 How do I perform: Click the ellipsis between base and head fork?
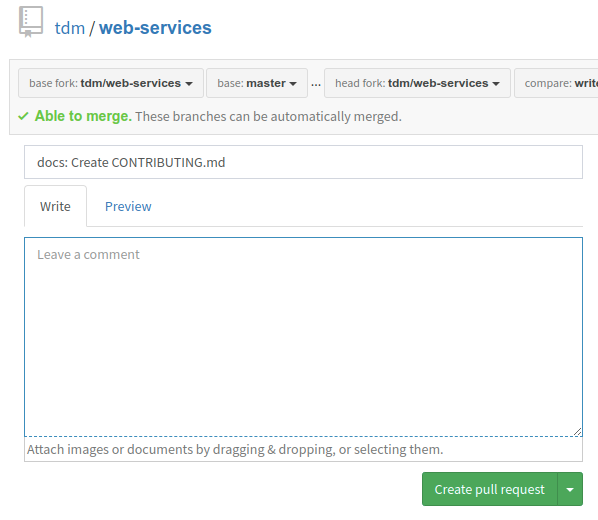[316, 84]
